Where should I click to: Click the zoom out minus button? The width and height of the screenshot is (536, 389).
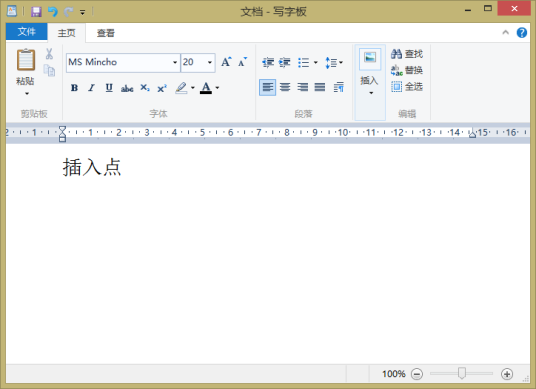417,374
